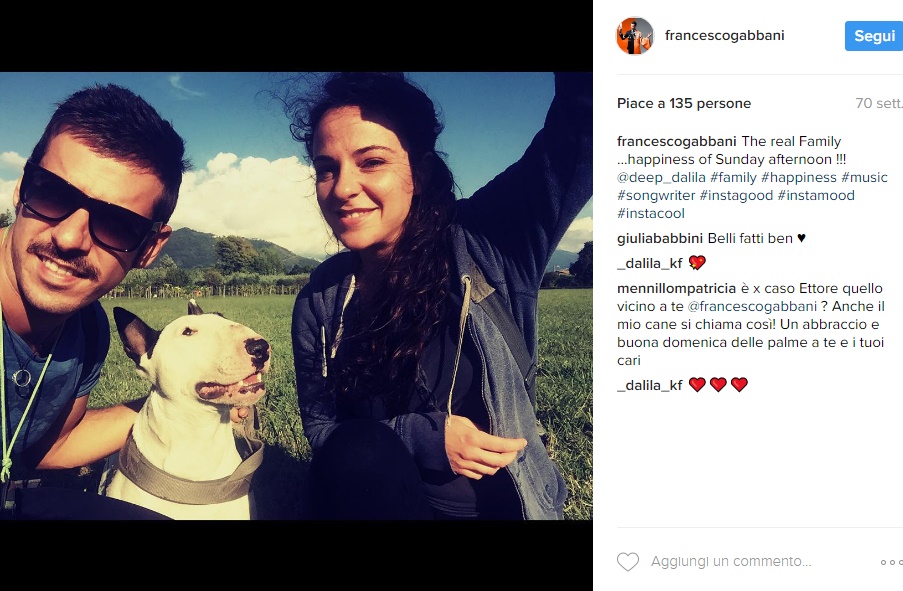View 'Piace a 135 persone' likes list

[684, 104]
